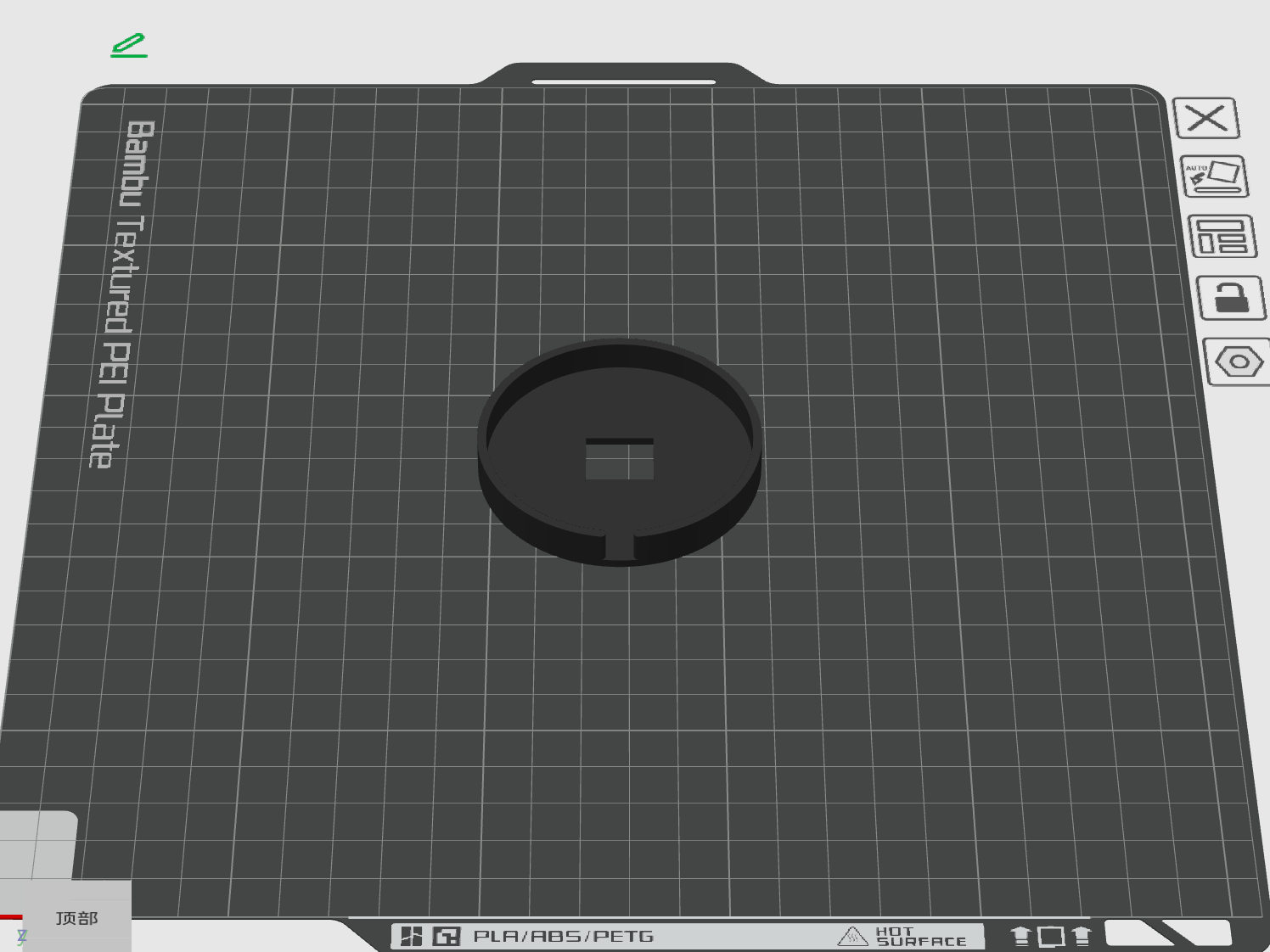The height and width of the screenshot is (952, 1270).
Task: Arrange objects using the plate layout icon
Action: click(1222, 237)
